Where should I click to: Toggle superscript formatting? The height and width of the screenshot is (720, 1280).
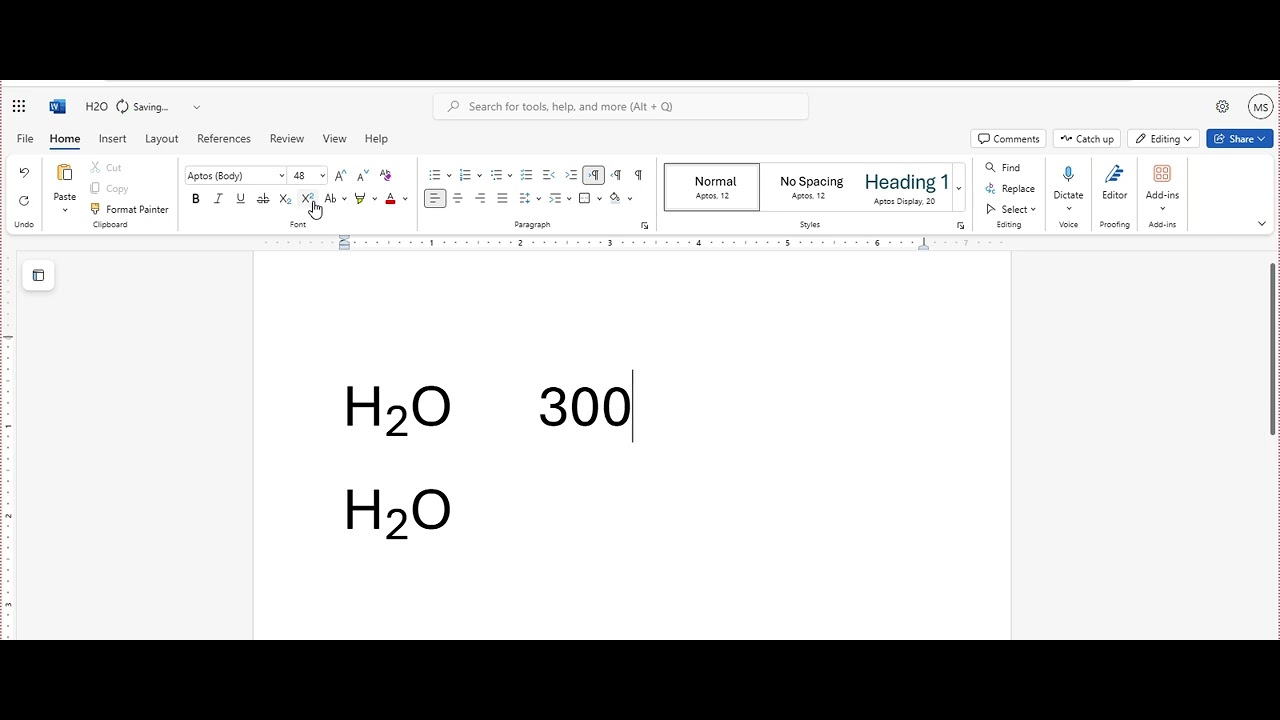(308, 199)
